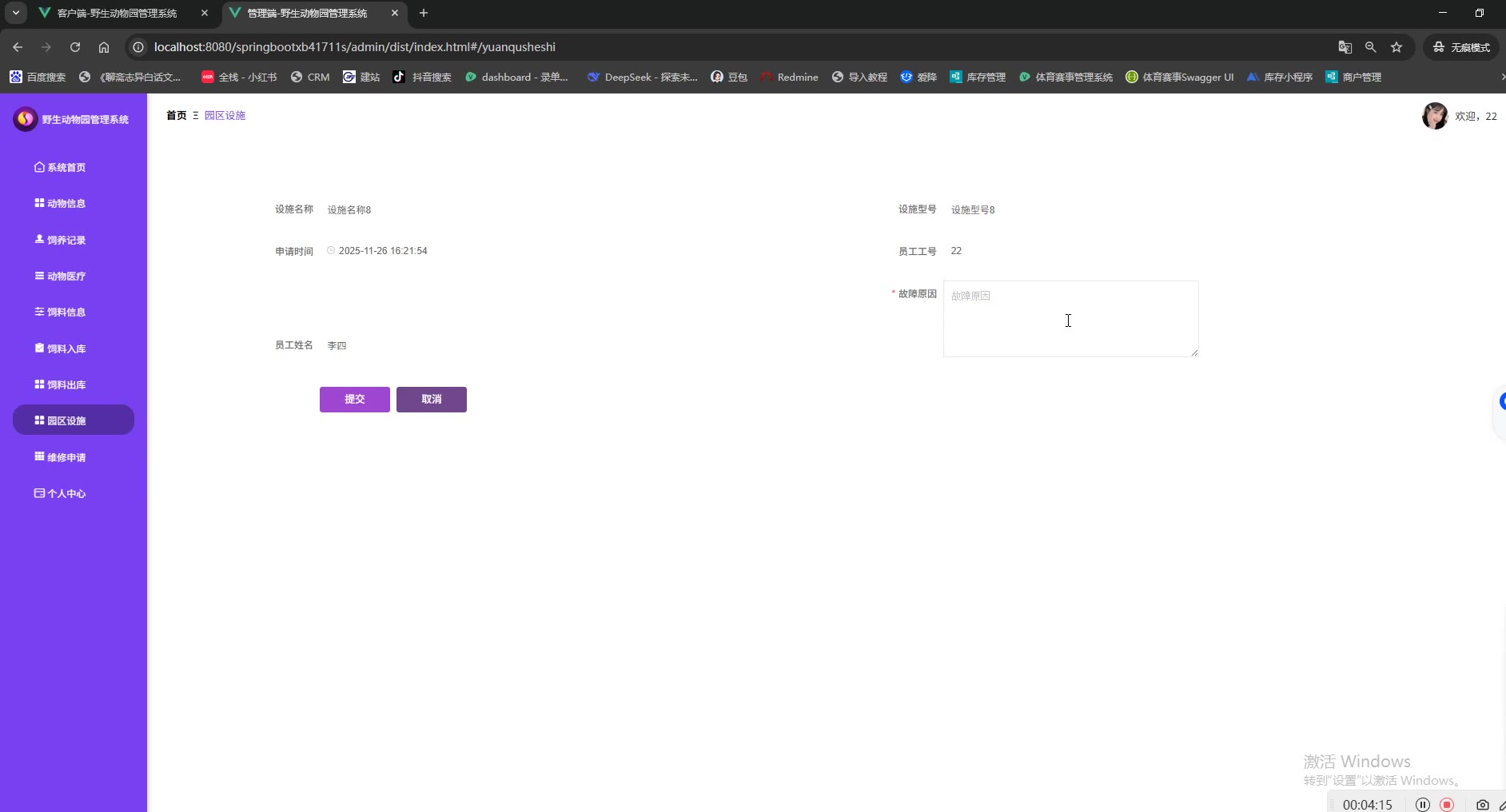
Task: Pause the screen recording
Action: [1423, 805]
